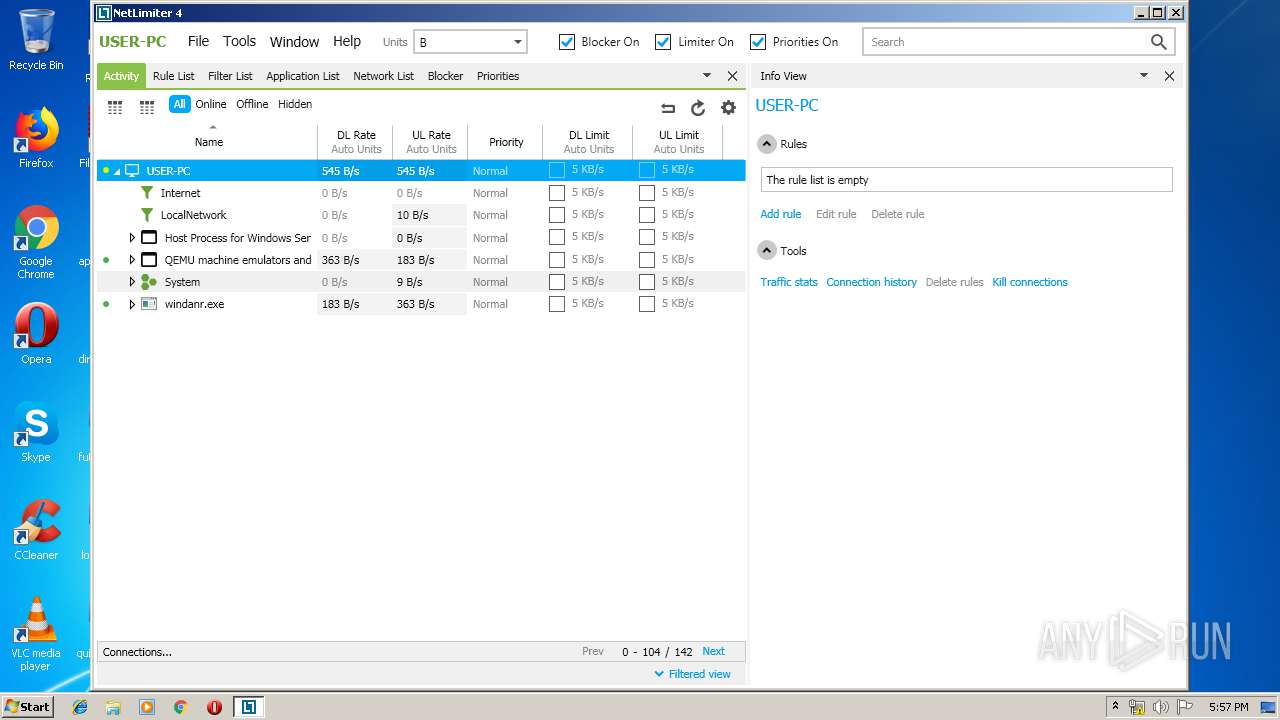Viewport: 1280px width, 720px height.
Task: Open Opera desktop shortcut
Action: coord(36,334)
